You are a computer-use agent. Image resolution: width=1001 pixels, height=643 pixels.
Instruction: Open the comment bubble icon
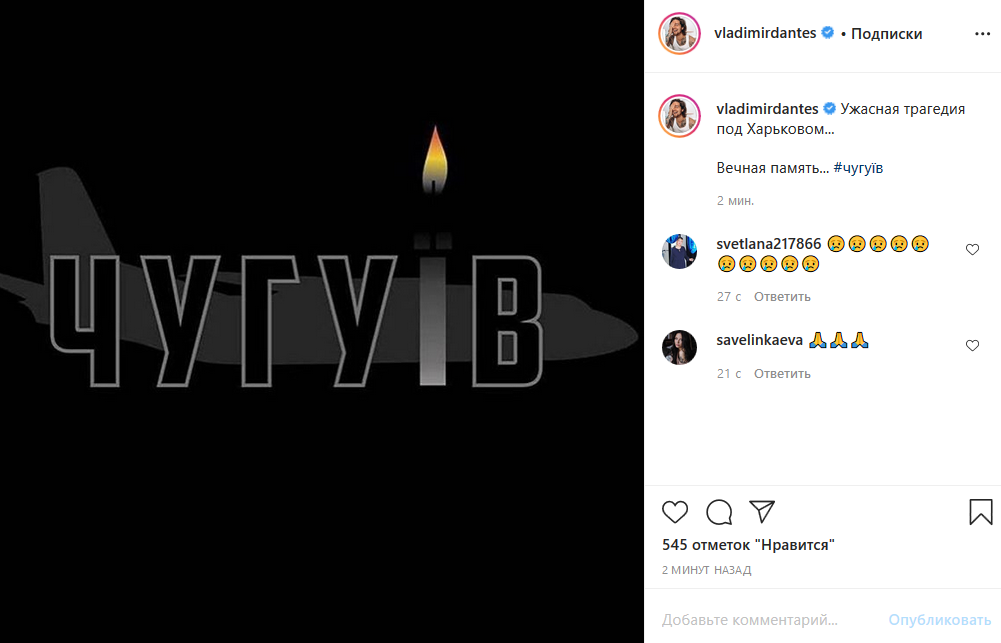click(x=719, y=512)
